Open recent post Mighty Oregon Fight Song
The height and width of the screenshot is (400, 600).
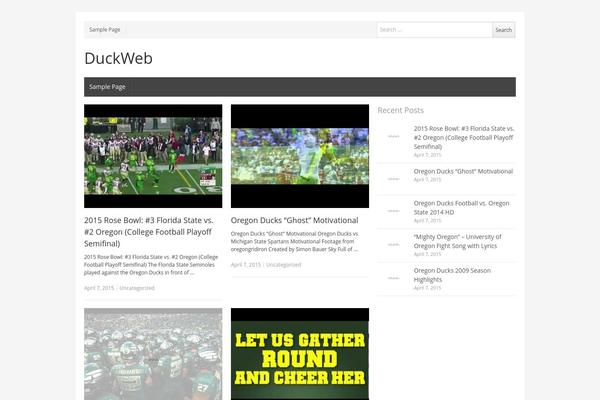(457, 241)
